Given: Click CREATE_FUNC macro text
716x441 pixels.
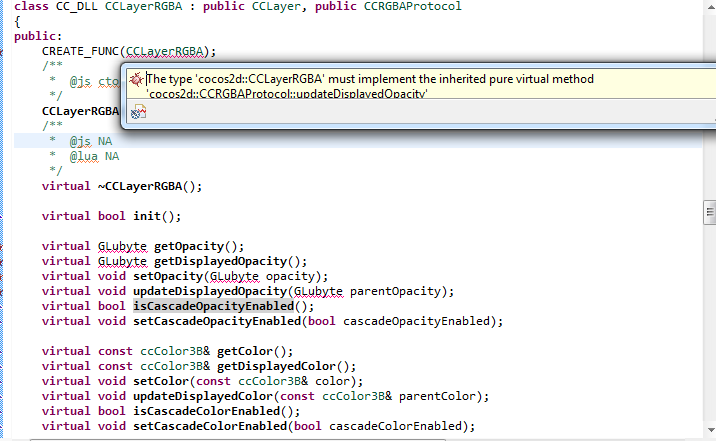Looking at the screenshot, I should (x=80, y=51).
